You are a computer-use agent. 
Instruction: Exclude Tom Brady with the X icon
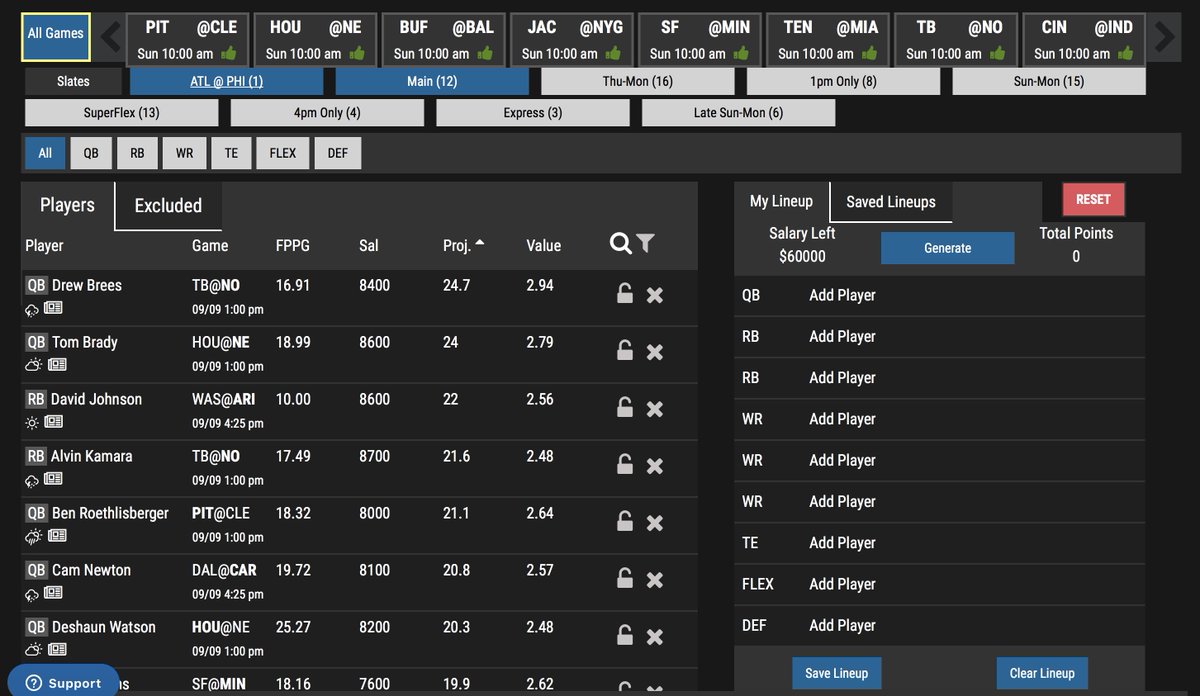[x=655, y=352]
